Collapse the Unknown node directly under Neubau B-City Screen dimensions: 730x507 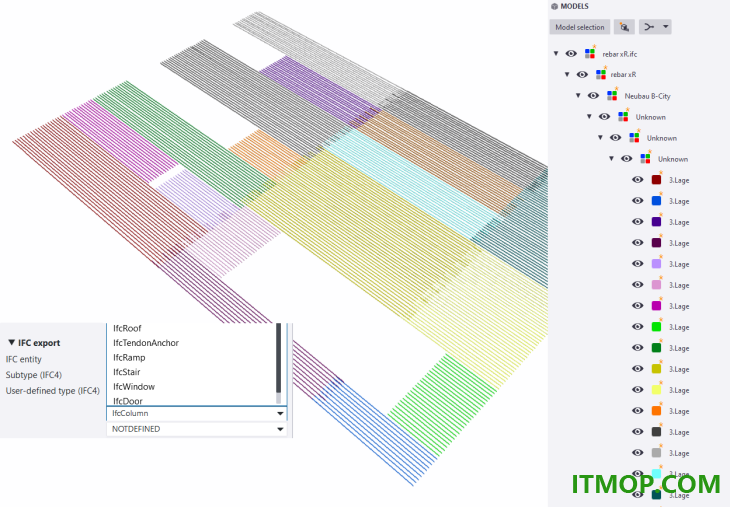pyautogui.click(x=589, y=116)
